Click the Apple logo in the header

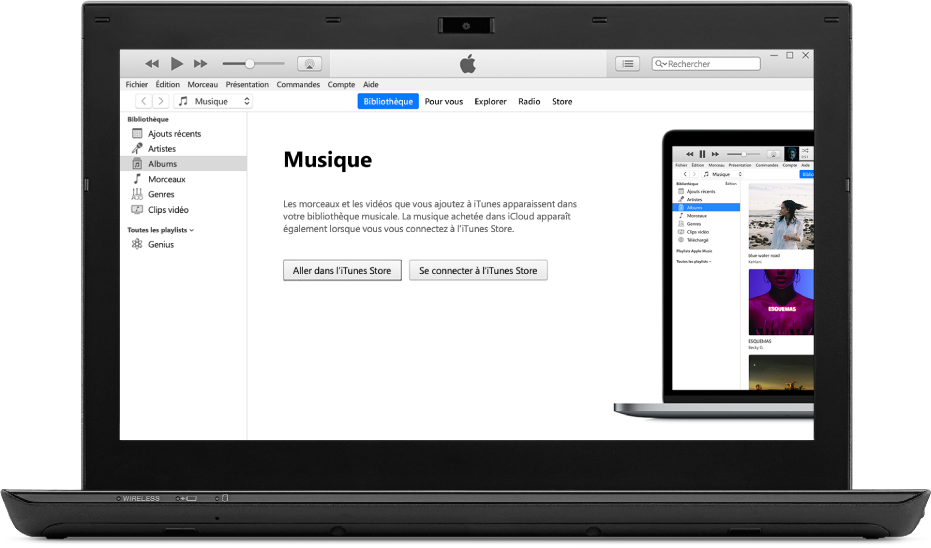(x=468, y=64)
